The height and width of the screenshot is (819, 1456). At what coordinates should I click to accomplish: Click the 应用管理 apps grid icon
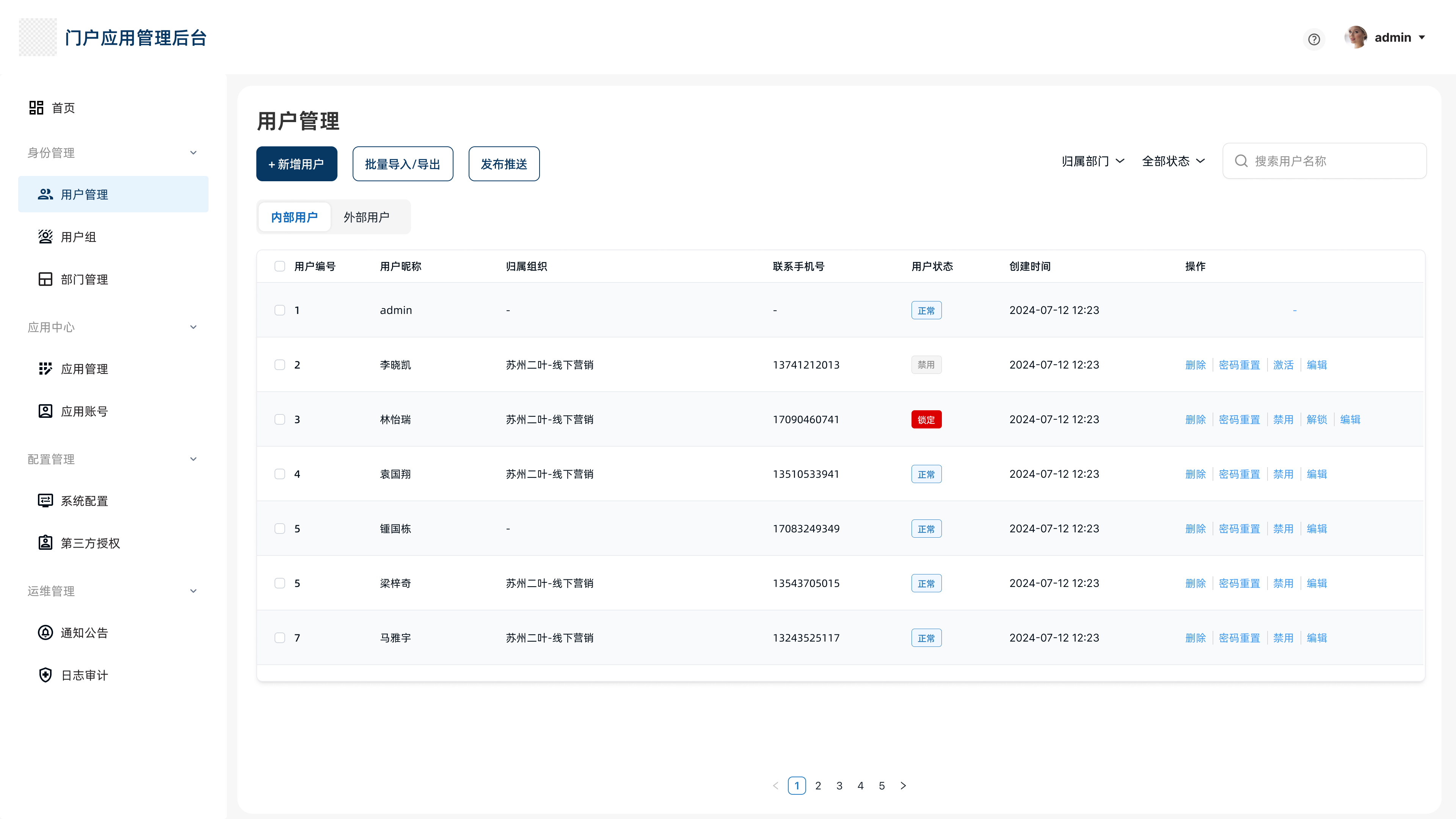pyautogui.click(x=45, y=369)
